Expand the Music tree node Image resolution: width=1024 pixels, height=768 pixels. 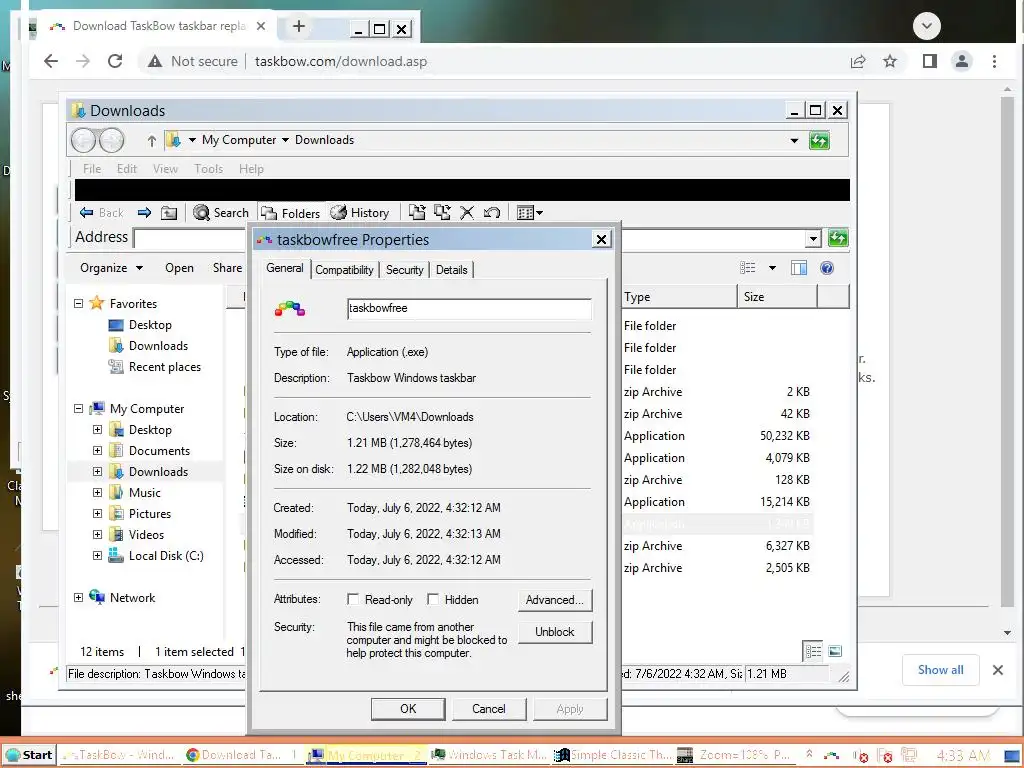click(97, 492)
